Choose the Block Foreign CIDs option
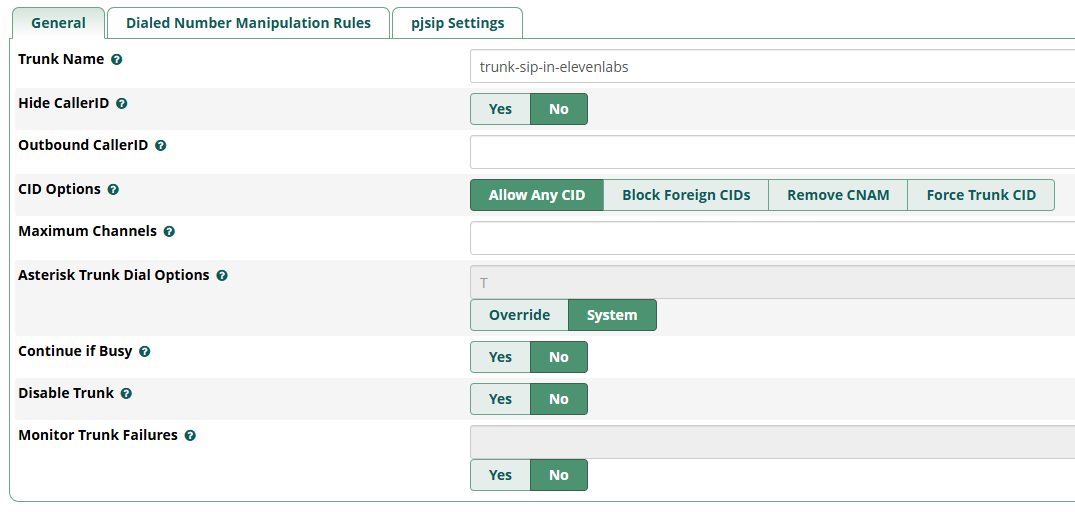Viewport: 1075px width, 512px height. (x=686, y=195)
